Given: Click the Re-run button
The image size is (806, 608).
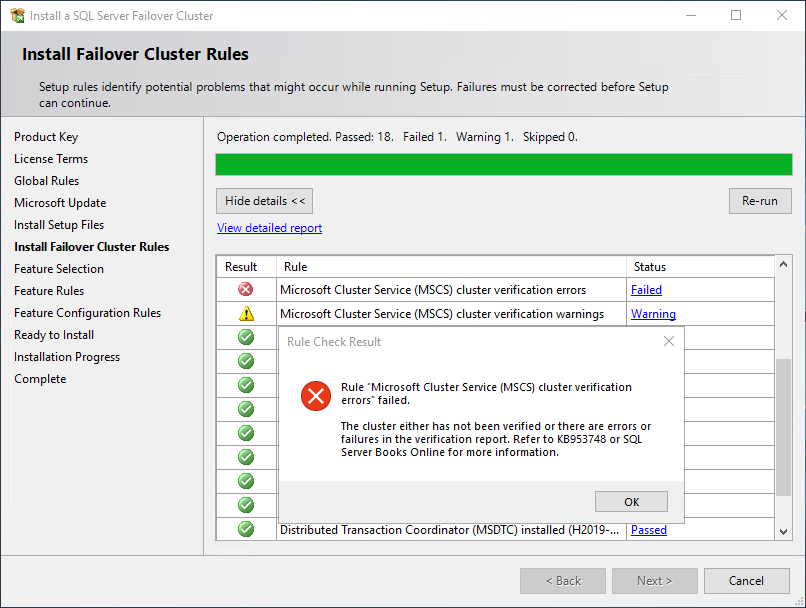Looking at the screenshot, I should 760,201.
